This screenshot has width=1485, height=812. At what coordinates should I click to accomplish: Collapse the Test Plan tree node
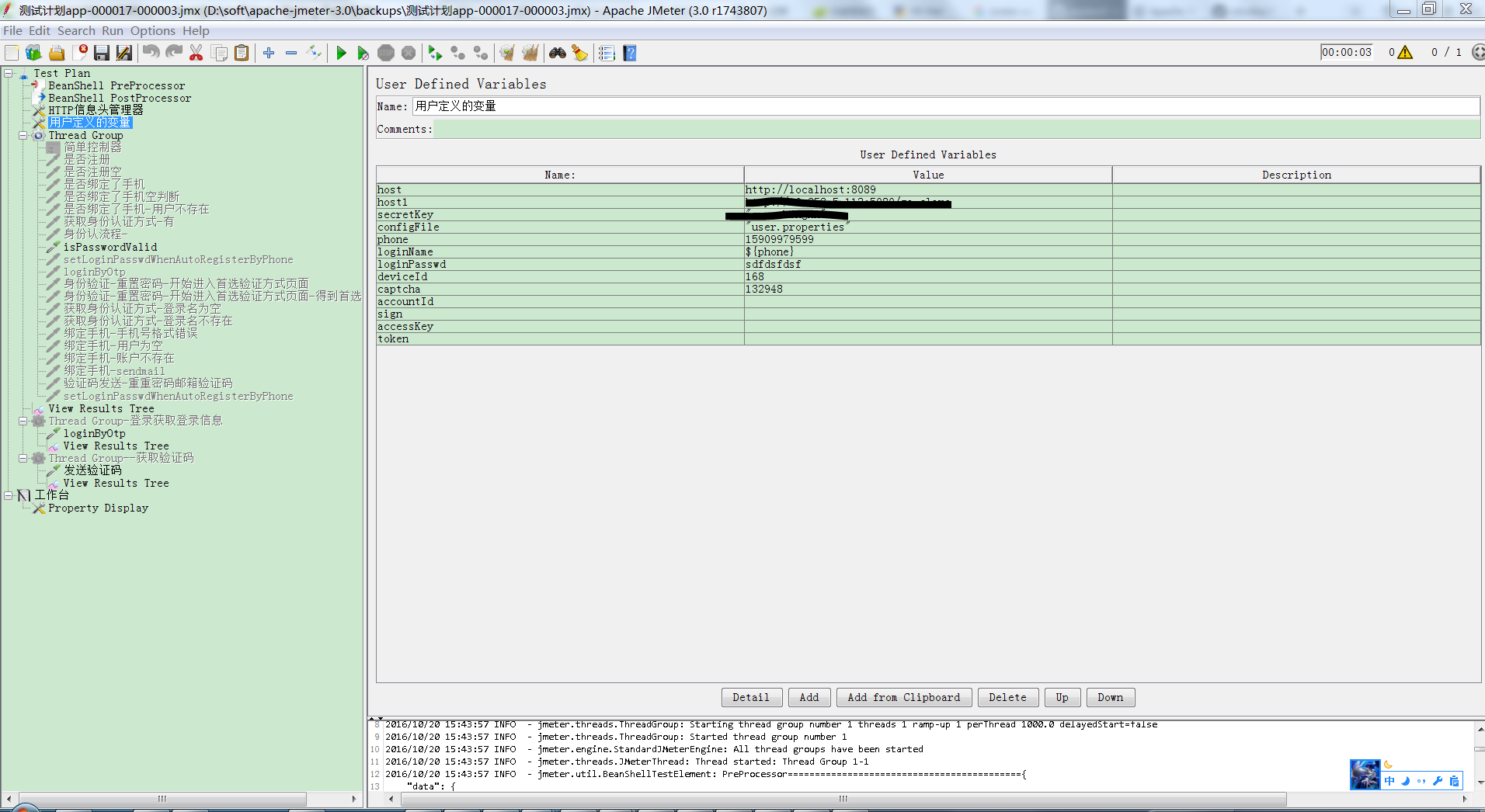[x=9, y=73]
